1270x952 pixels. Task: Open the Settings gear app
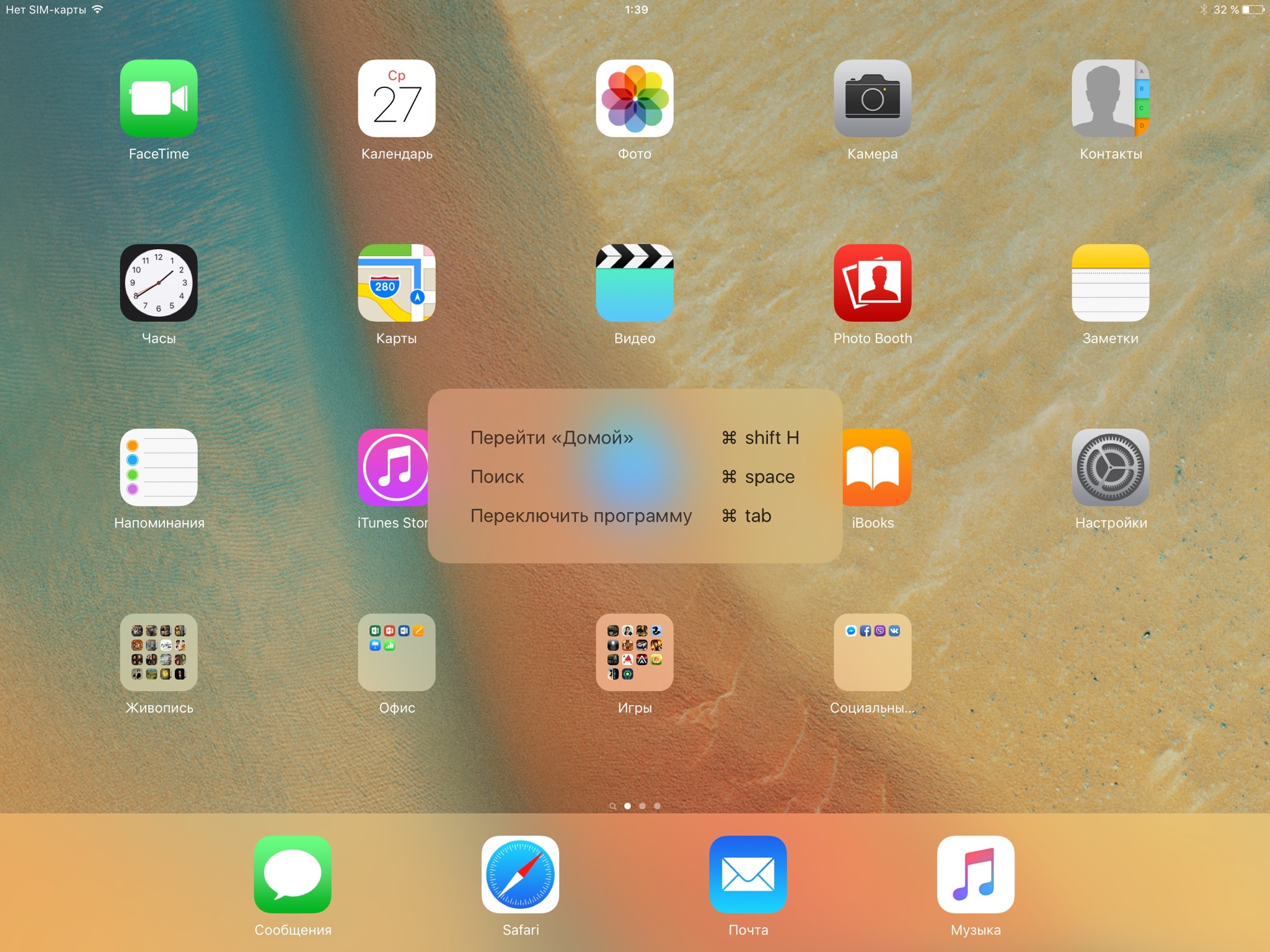1110,467
